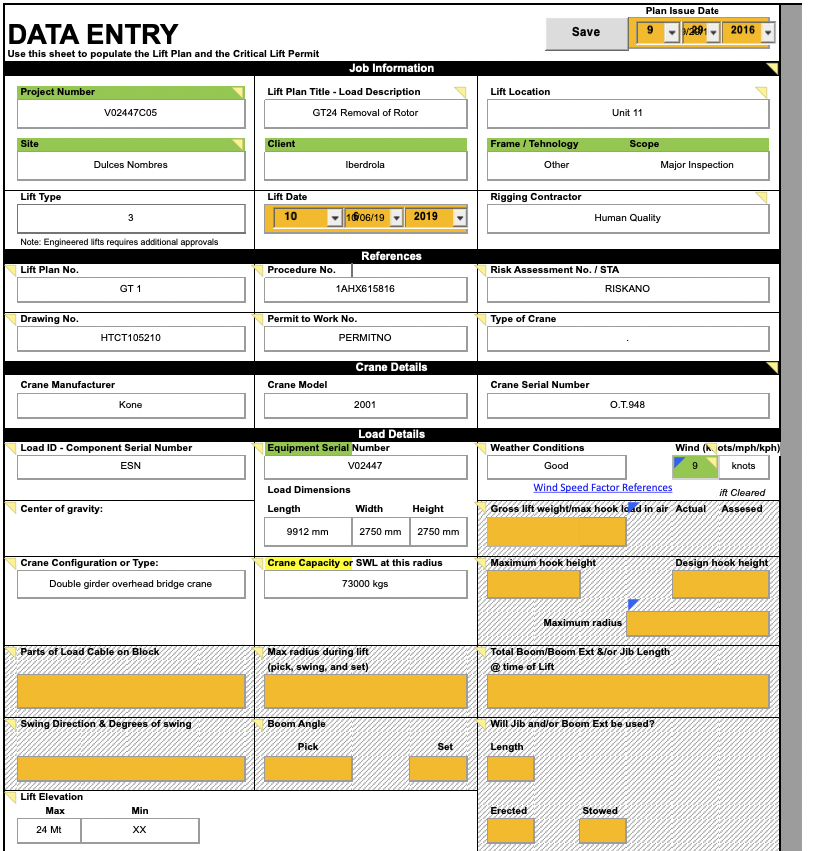Click the Client field containing Iberdrola
The height and width of the screenshot is (851, 817).
(x=365, y=165)
